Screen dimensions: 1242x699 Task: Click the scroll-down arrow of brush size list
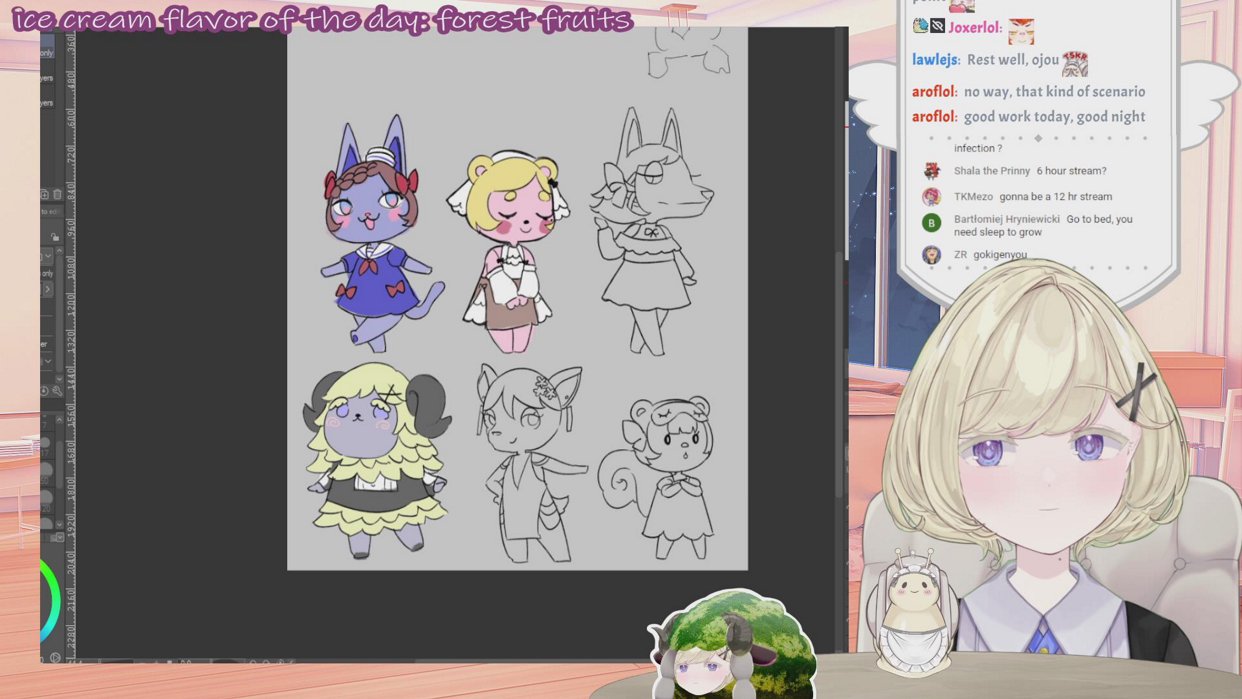coord(60,525)
